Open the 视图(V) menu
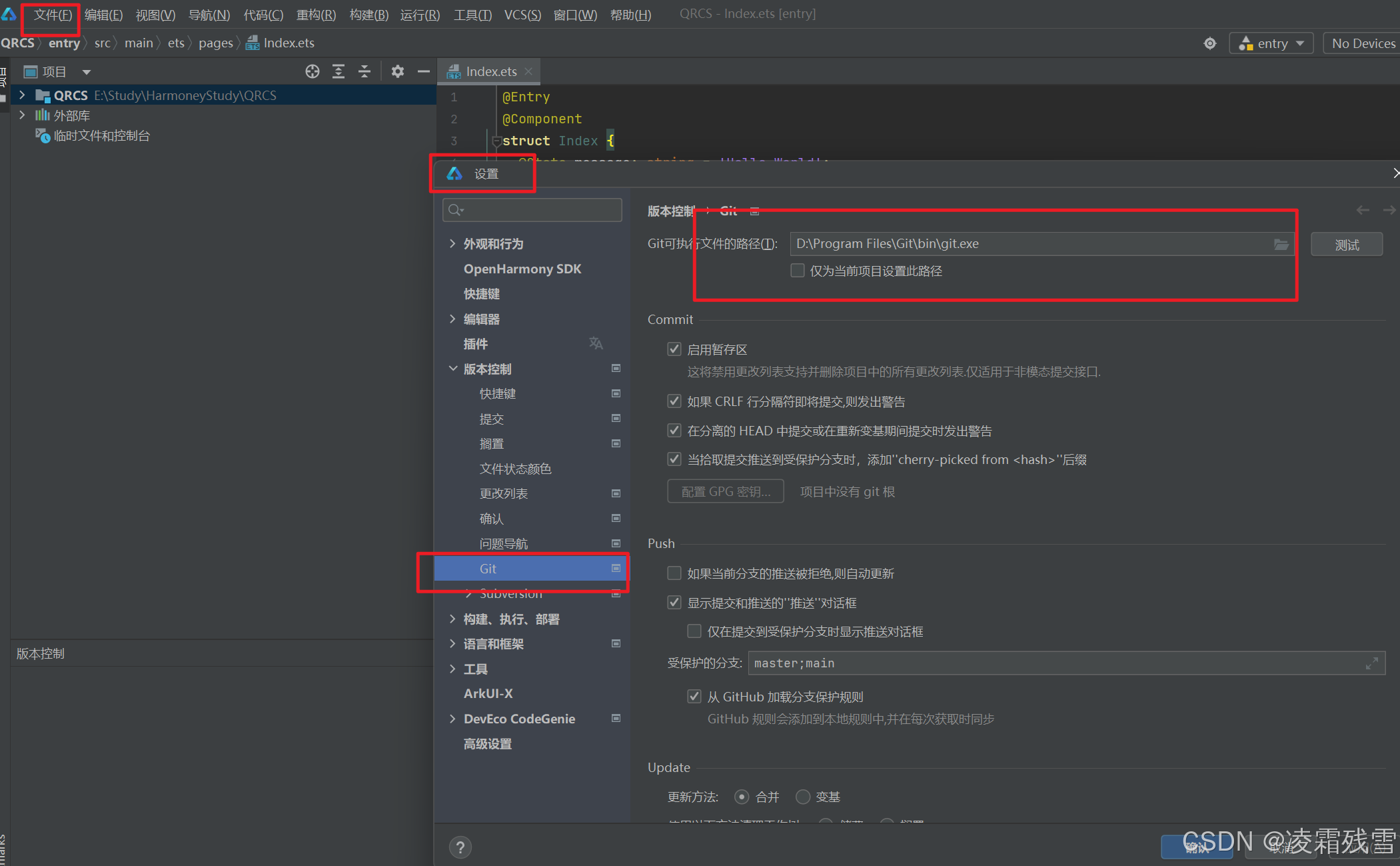Viewport: 1400px width, 866px height. tap(155, 15)
